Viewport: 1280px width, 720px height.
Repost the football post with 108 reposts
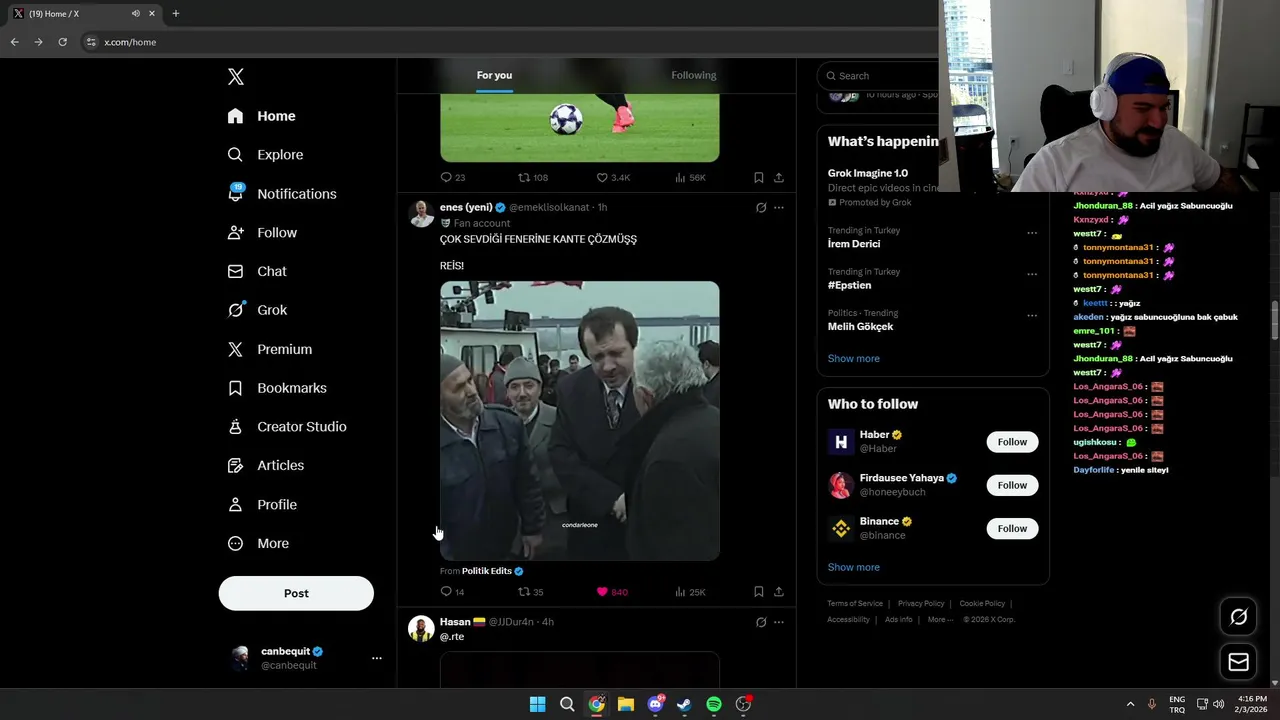533,177
